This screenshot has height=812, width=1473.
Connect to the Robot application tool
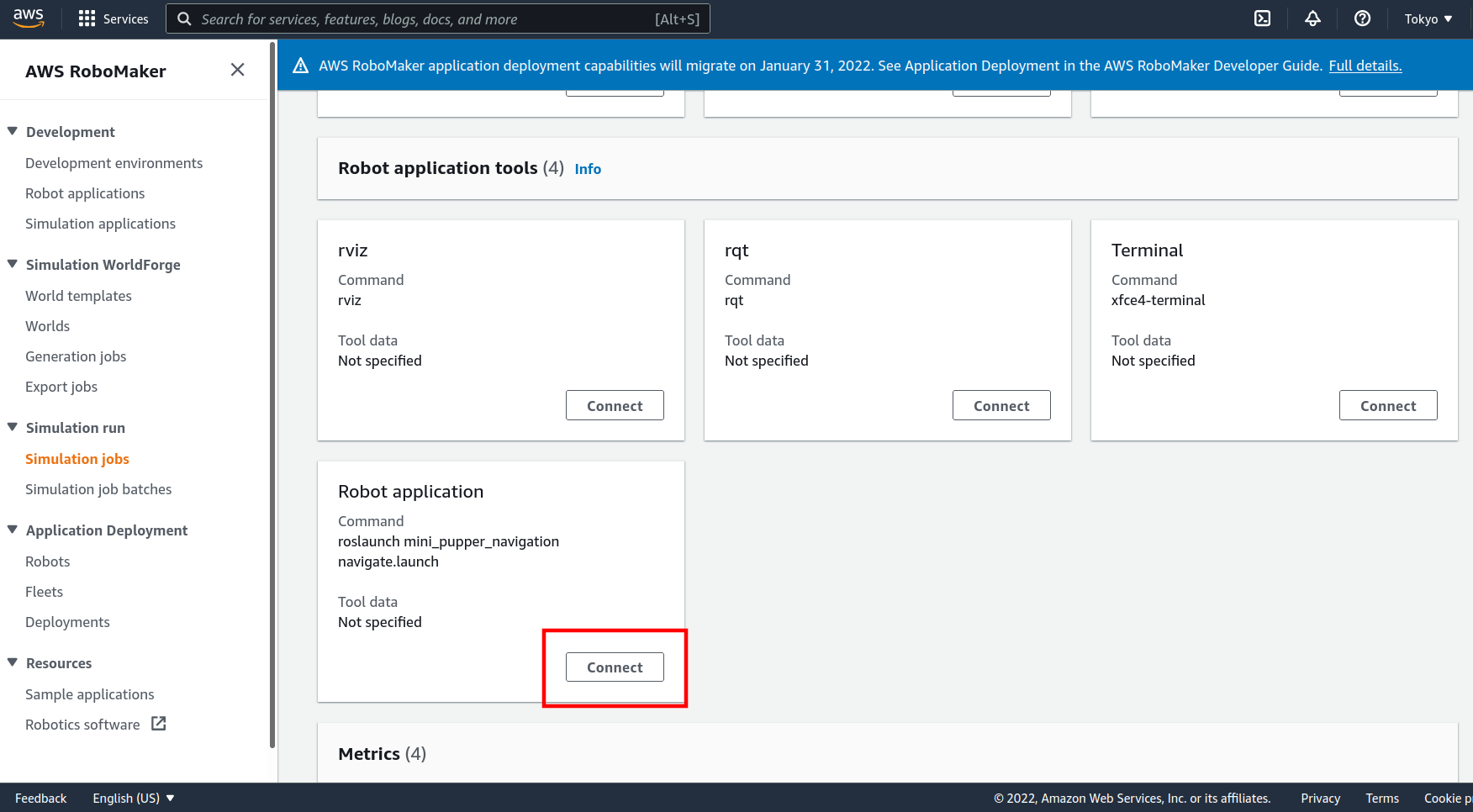(615, 667)
